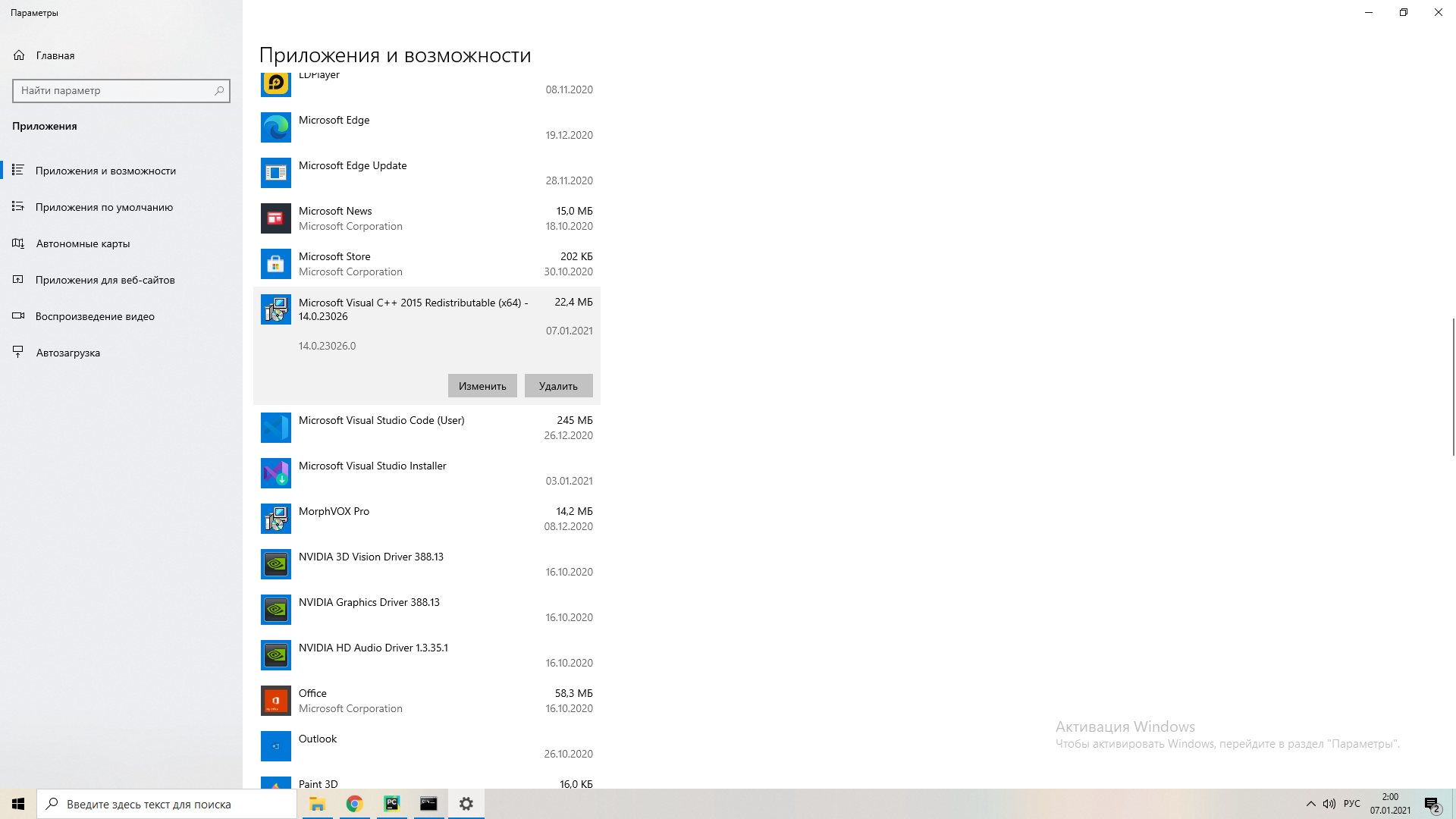Click version text 14.0.23026.0

327,346
